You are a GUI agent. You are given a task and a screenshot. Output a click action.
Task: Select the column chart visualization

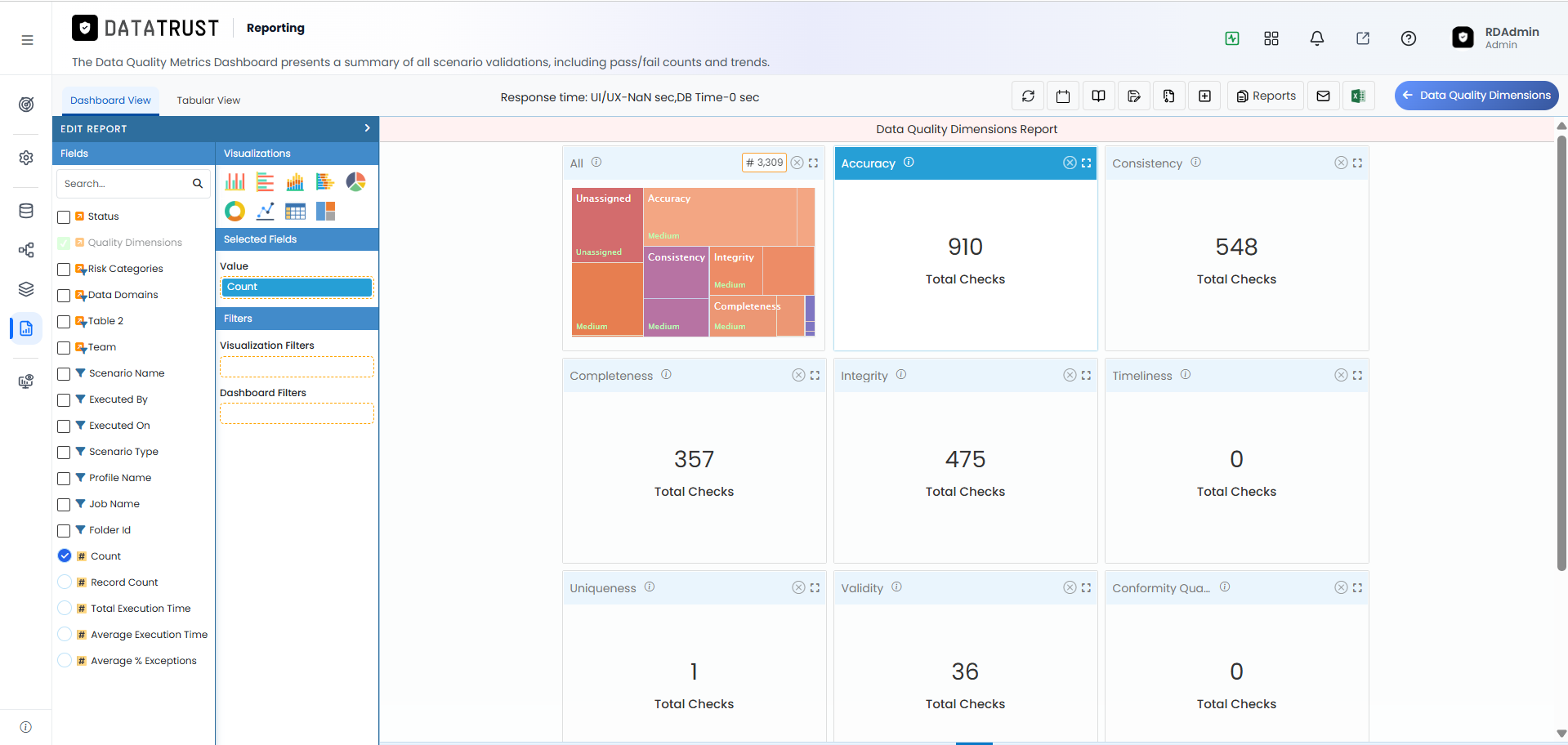point(235,181)
